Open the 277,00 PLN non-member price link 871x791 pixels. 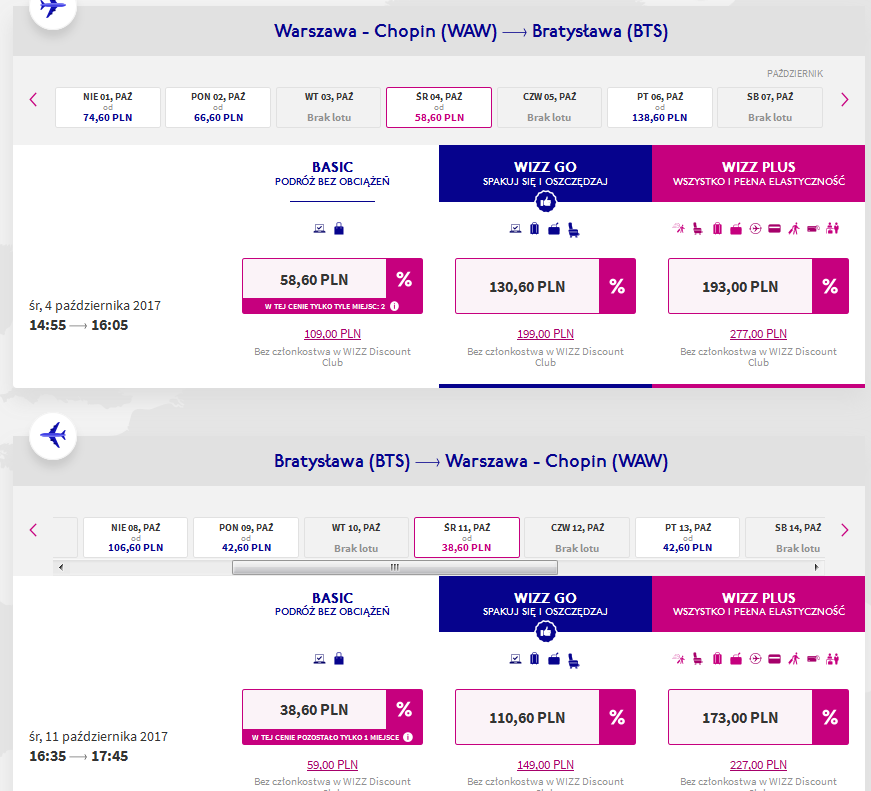[758, 334]
